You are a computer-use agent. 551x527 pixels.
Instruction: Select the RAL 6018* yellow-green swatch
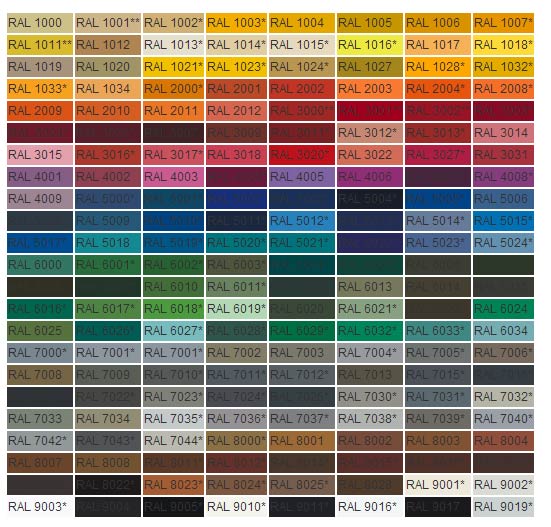(173, 309)
